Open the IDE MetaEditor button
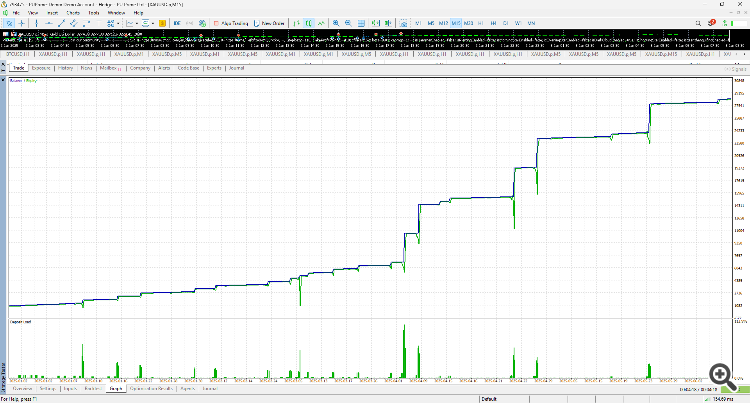The width and height of the screenshot is (750, 403). point(177,23)
